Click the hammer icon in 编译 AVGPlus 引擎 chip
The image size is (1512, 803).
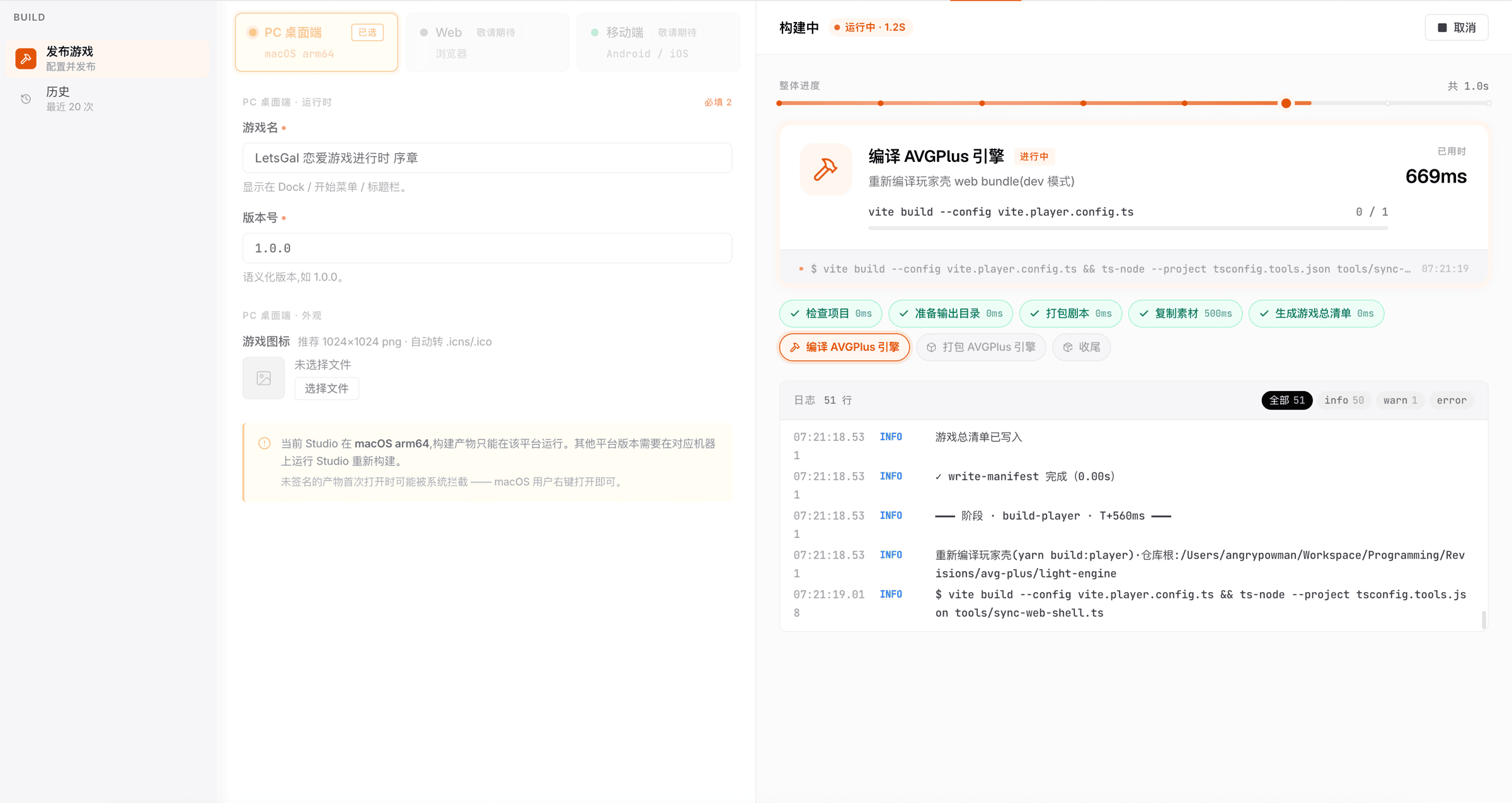pyautogui.click(x=795, y=347)
